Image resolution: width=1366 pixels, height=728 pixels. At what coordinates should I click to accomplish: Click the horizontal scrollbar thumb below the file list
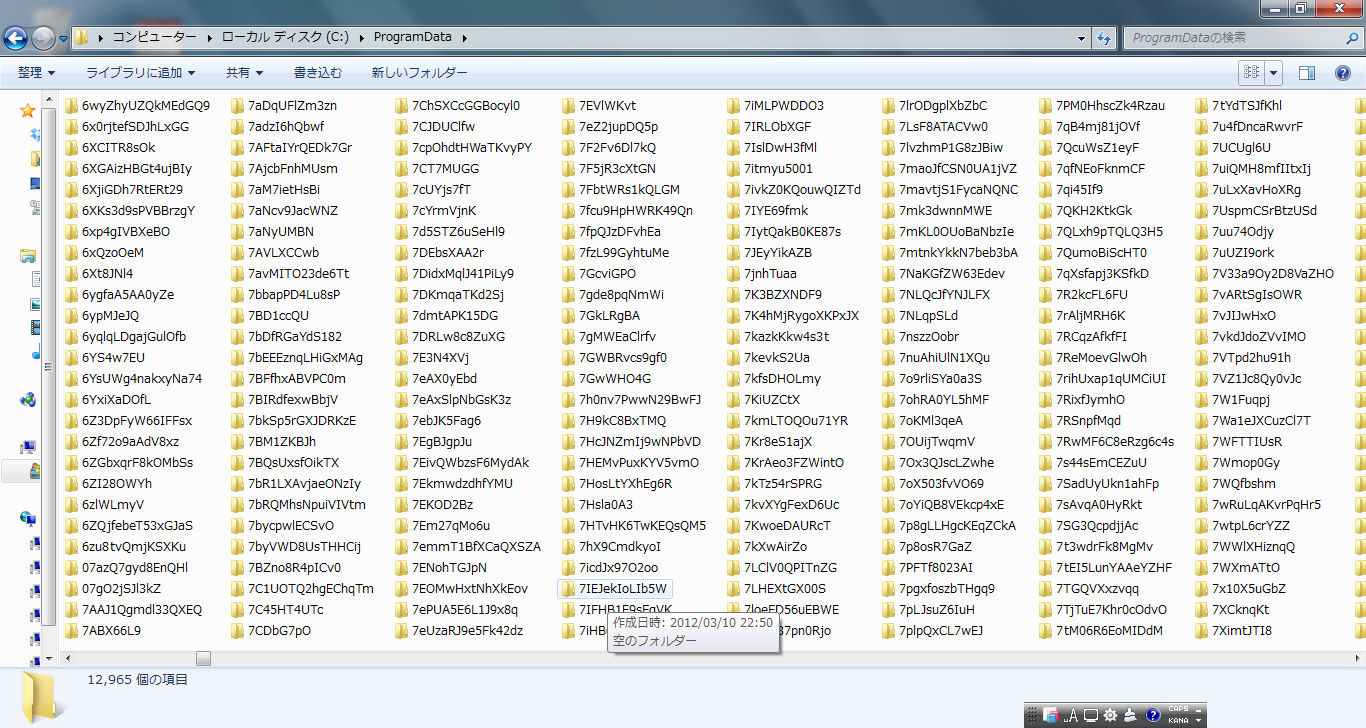click(x=203, y=658)
